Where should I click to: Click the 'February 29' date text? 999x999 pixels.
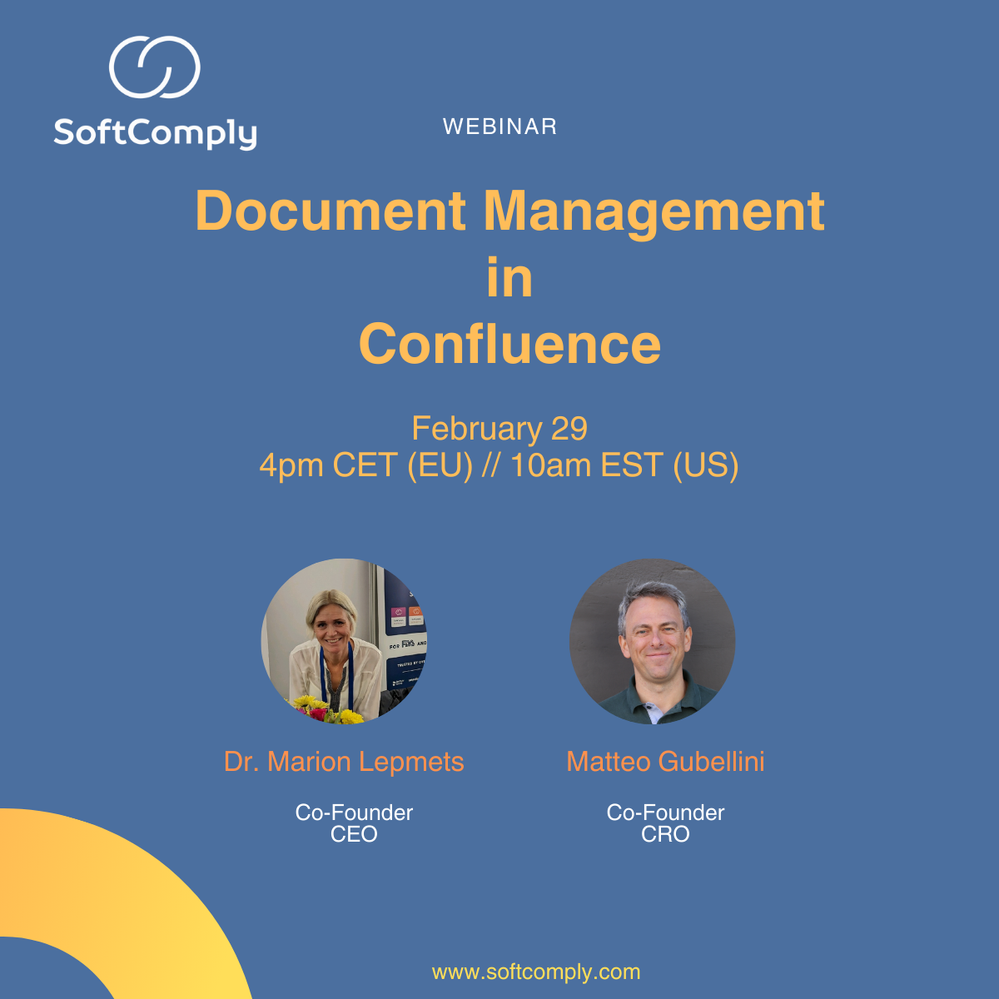pyautogui.click(x=500, y=428)
